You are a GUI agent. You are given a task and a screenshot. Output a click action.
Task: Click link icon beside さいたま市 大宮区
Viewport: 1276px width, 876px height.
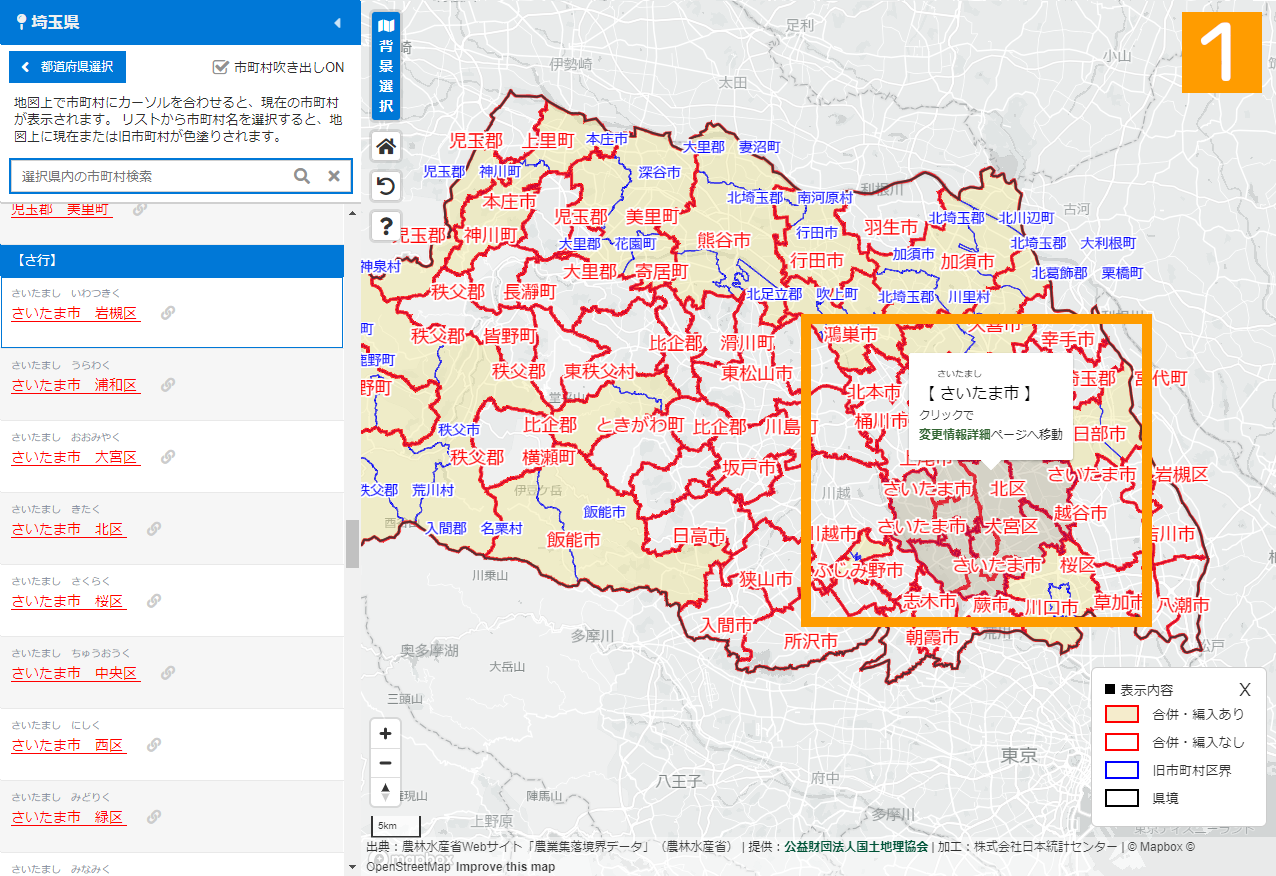point(168,457)
